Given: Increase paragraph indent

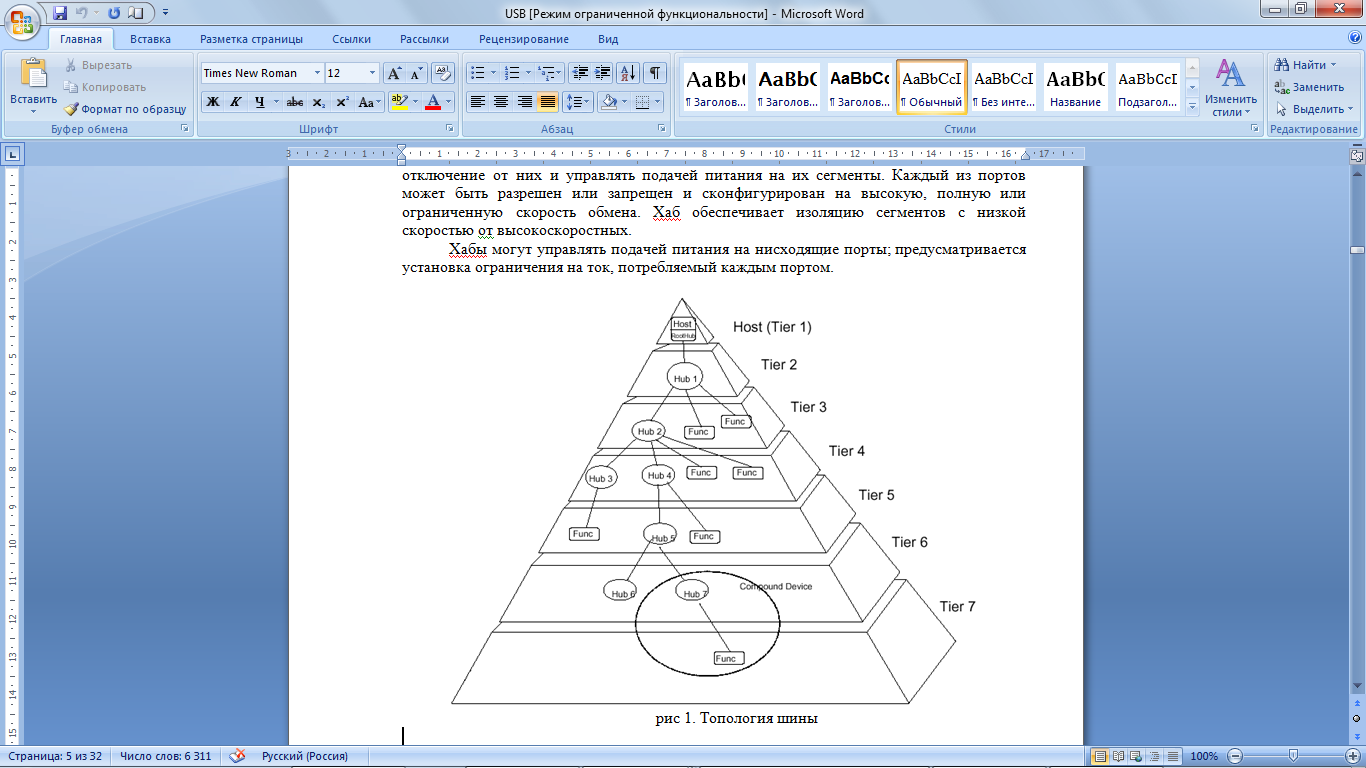Looking at the screenshot, I should 603,73.
